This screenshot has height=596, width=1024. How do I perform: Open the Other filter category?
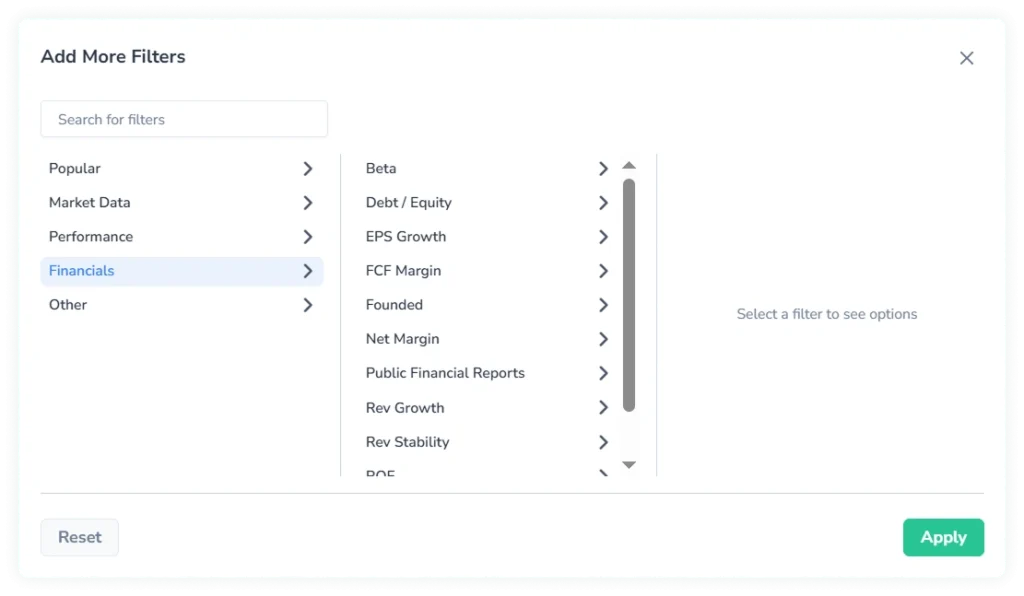[x=180, y=304]
